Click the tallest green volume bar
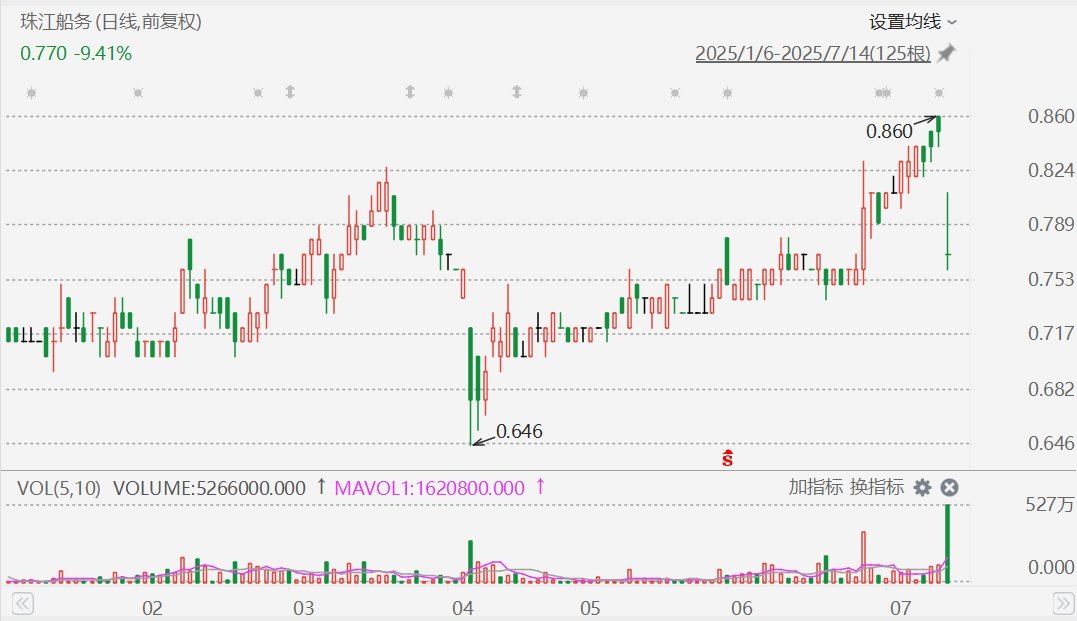The width and height of the screenshot is (1077, 621). [946, 543]
